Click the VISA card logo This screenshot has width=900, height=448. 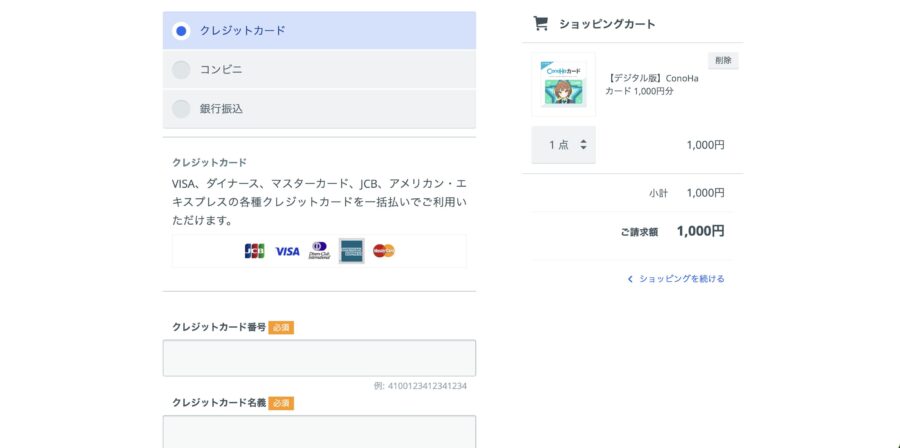(x=287, y=251)
